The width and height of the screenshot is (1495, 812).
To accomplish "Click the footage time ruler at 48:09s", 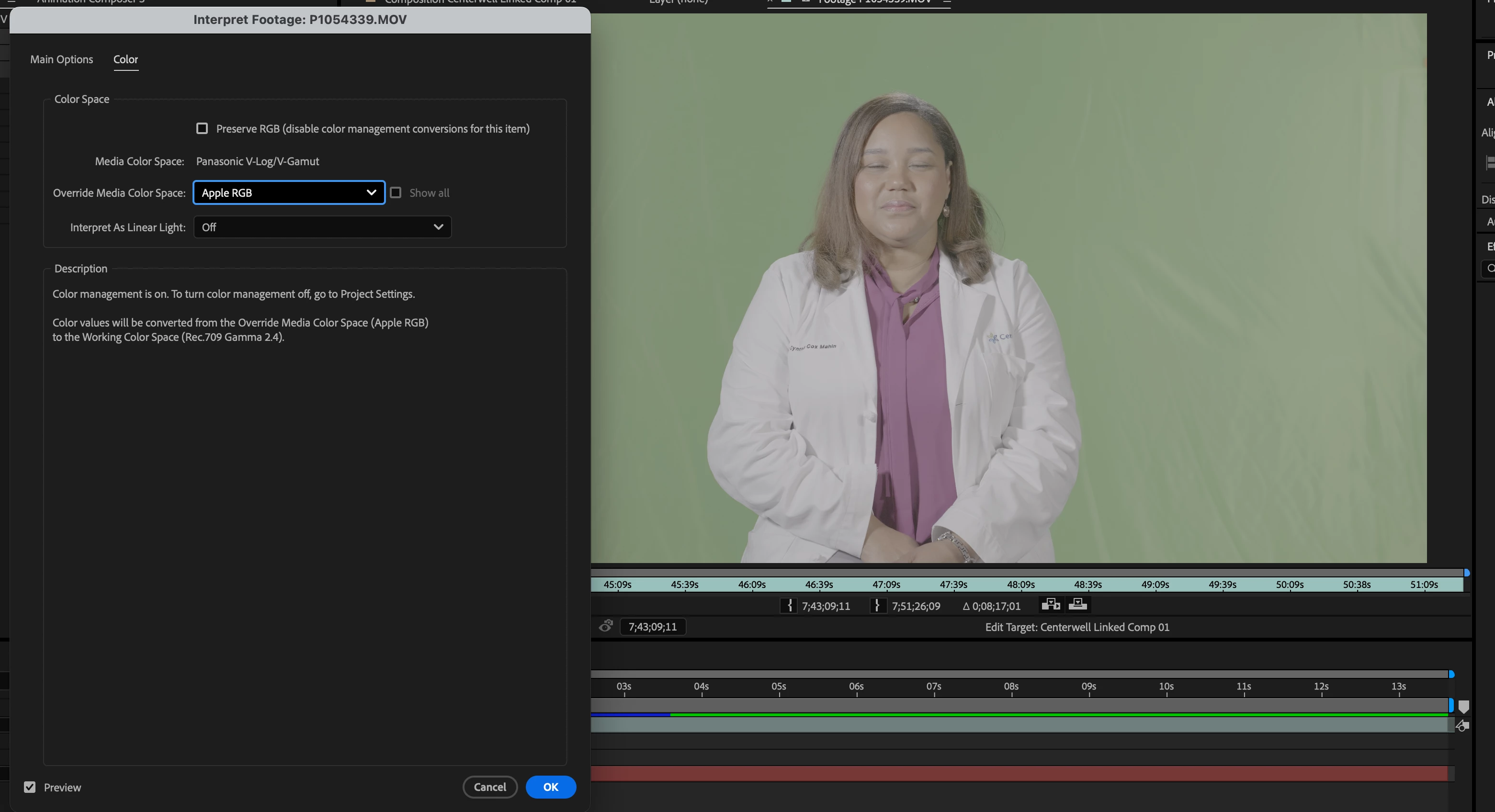I will (1021, 585).
